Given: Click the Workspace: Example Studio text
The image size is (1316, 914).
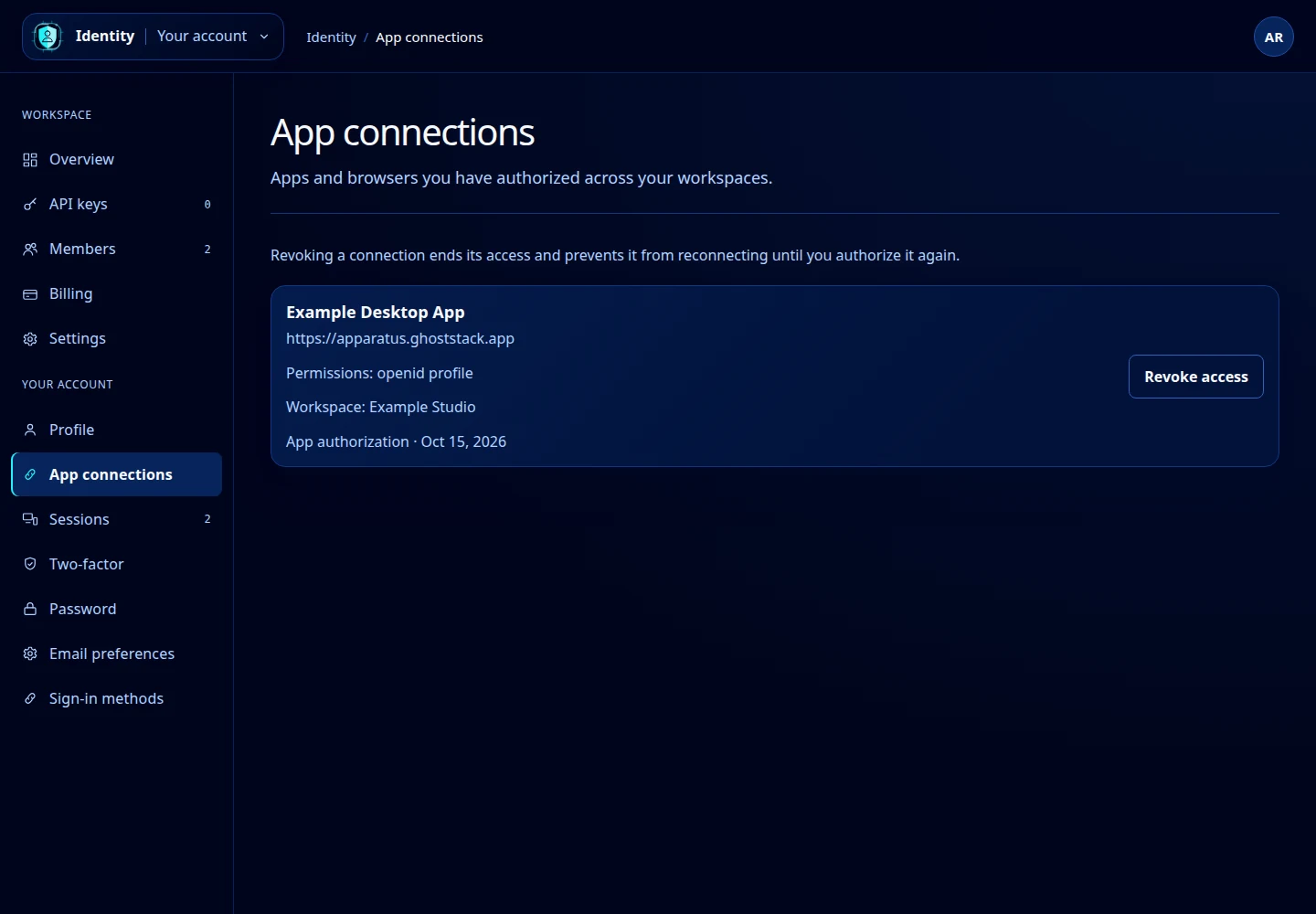Looking at the screenshot, I should coord(381,407).
